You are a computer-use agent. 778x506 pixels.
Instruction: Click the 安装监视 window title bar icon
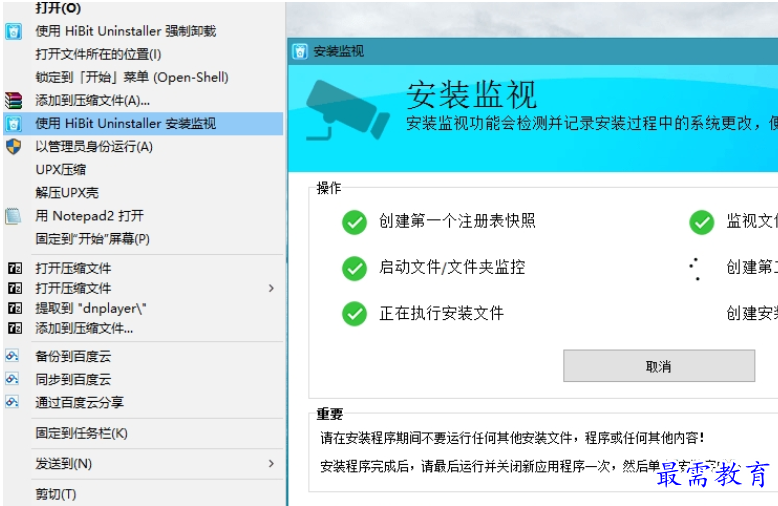click(x=300, y=51)
